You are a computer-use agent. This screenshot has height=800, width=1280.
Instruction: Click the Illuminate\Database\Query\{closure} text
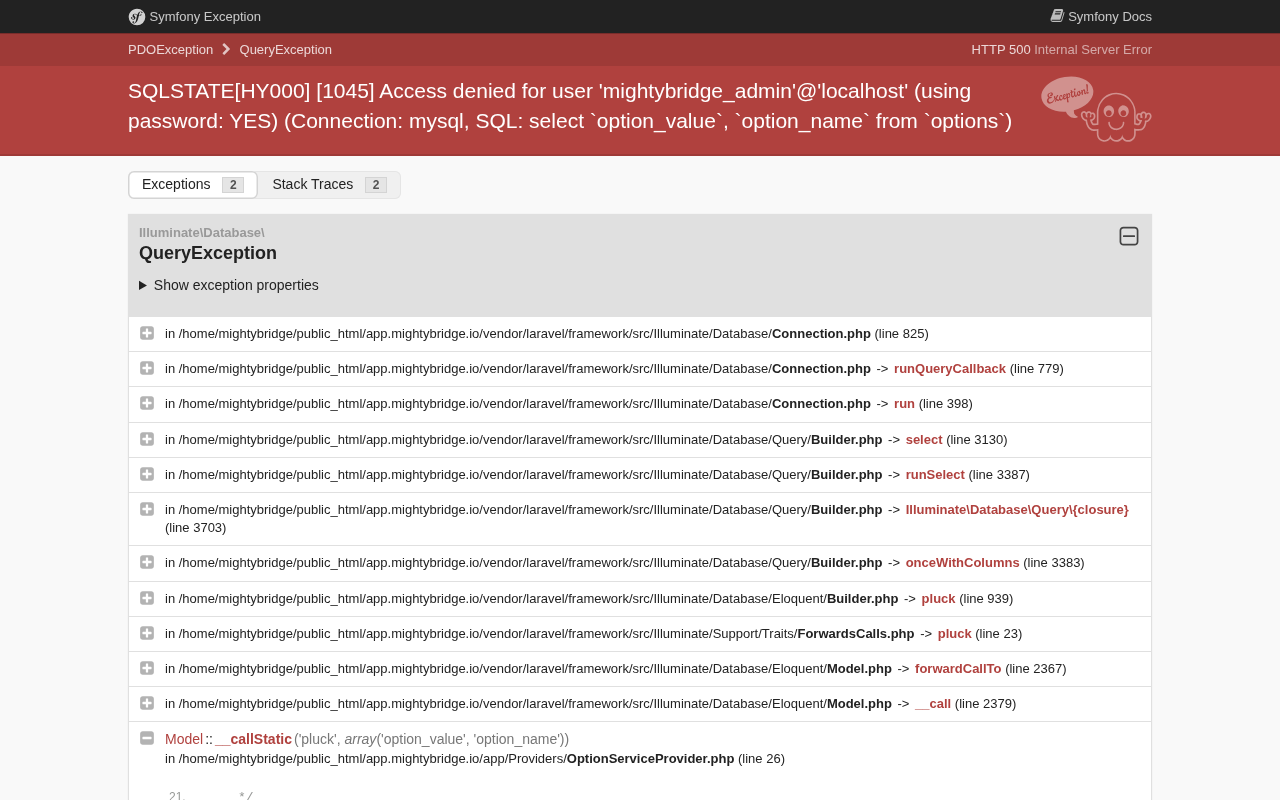point(1017,510)
